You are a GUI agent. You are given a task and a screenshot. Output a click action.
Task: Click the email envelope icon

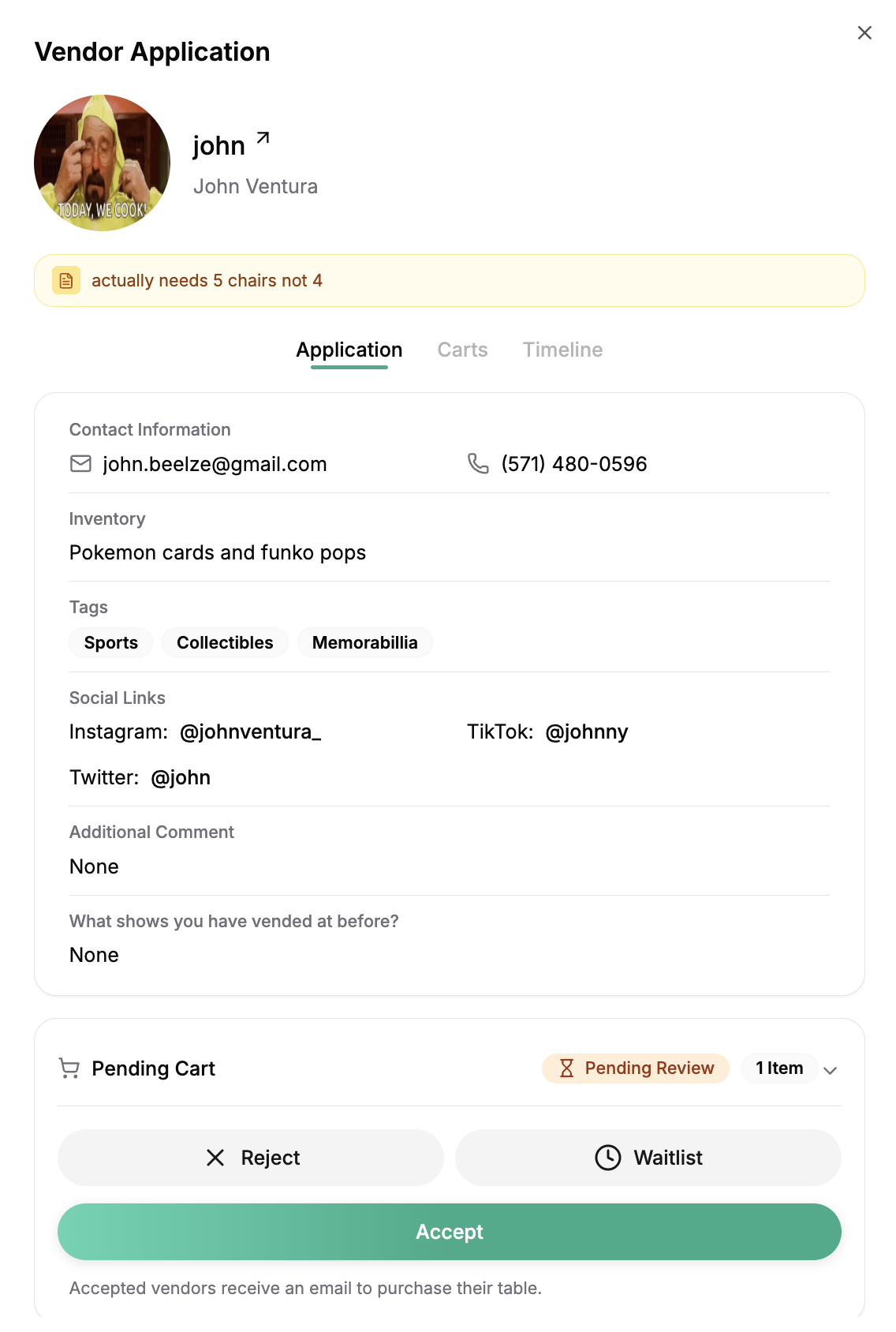pyautogui.click(x=80, y=464)
